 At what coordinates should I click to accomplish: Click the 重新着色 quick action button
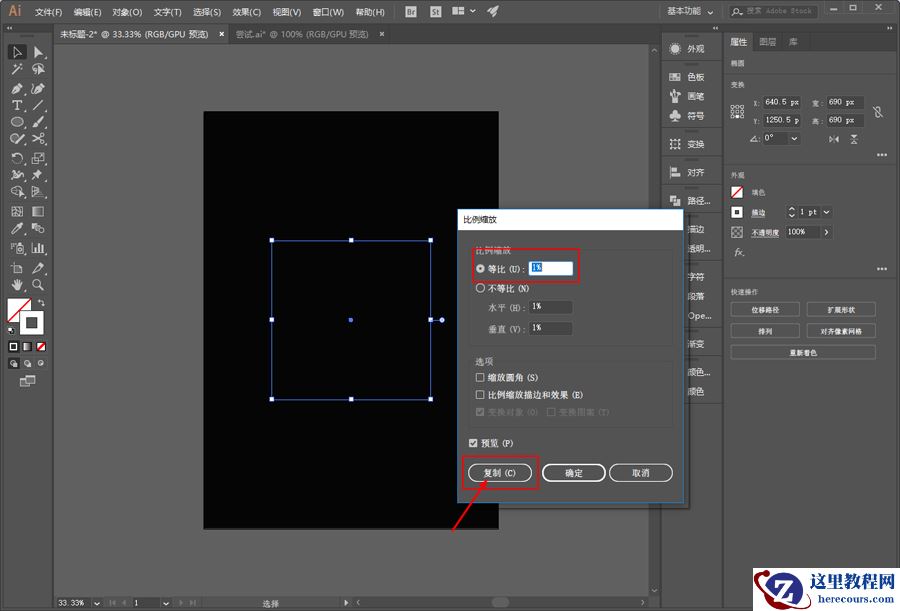[802, 352]
